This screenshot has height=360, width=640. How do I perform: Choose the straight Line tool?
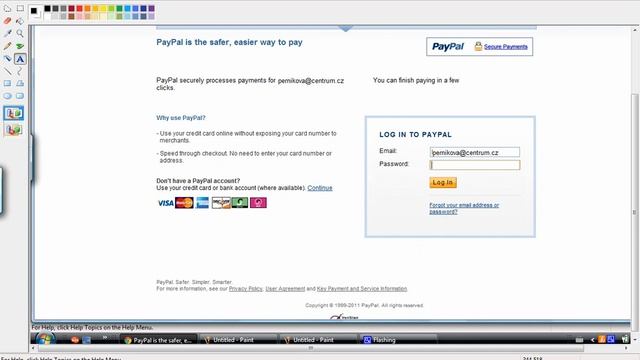point(7,71)
